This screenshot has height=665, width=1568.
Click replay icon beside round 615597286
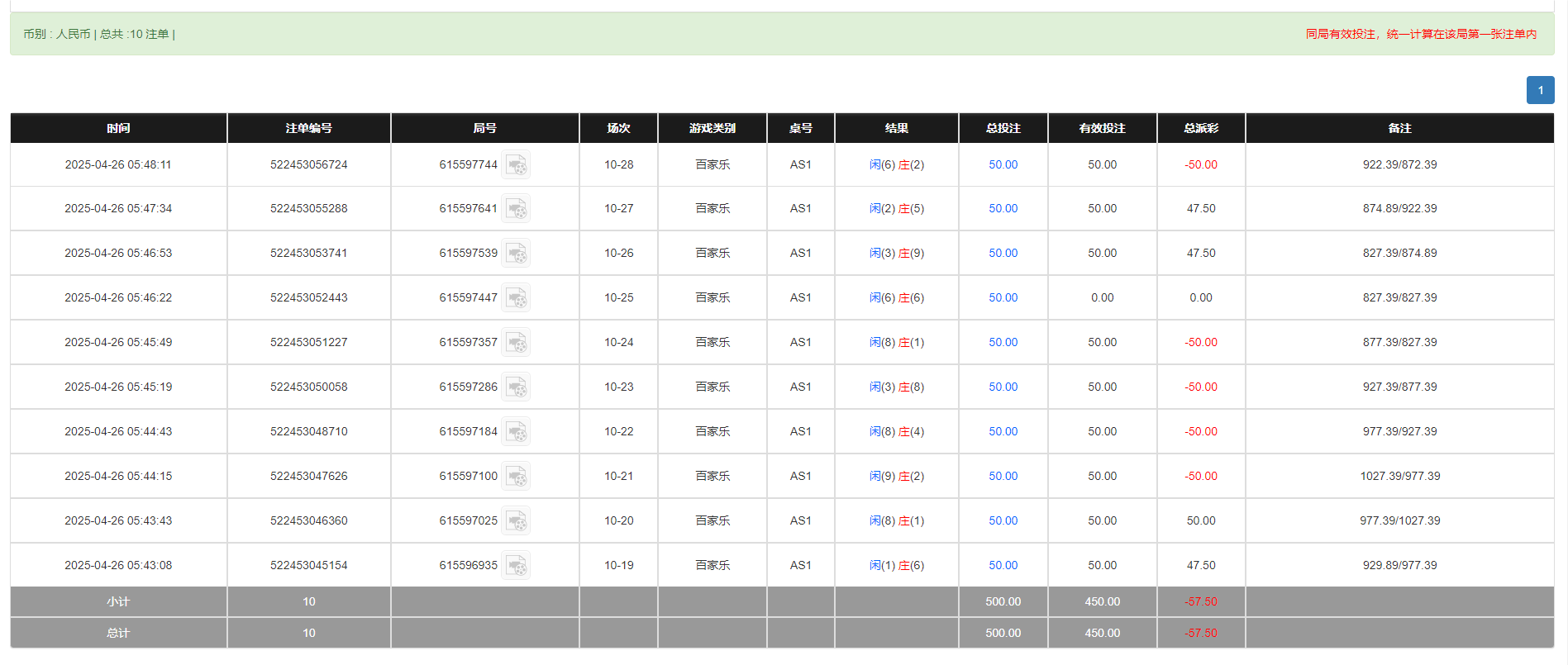tap(516, 387)
